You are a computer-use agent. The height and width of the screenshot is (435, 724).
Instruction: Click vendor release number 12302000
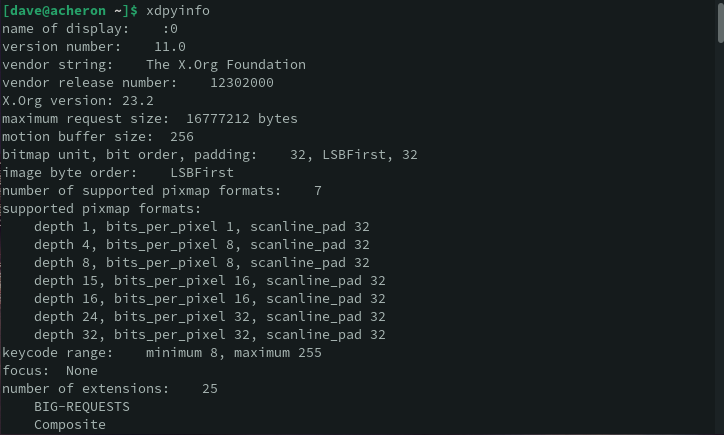(x=242, y=83)
